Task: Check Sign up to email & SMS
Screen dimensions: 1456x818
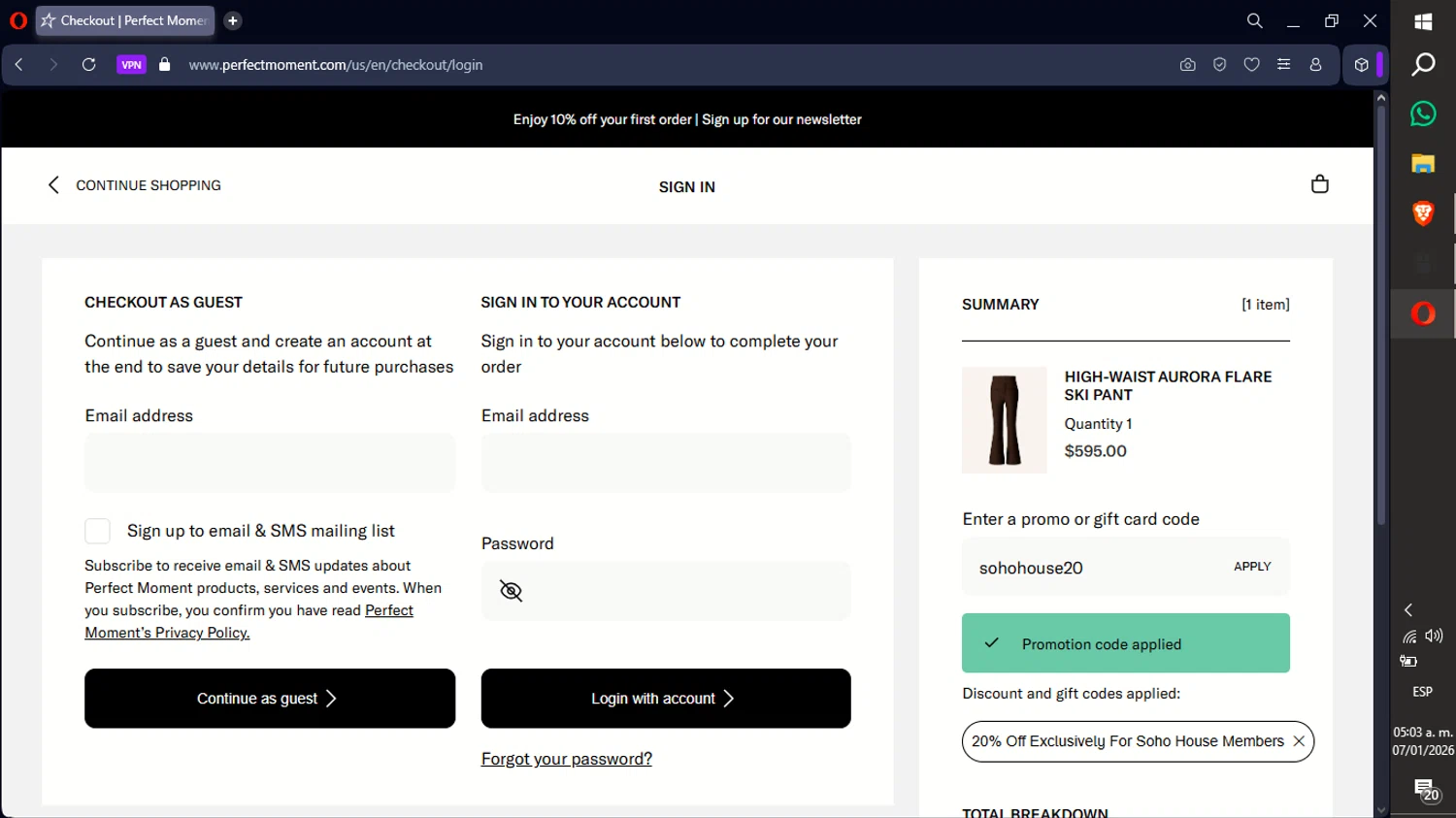Action: click(x=97, y=531)
